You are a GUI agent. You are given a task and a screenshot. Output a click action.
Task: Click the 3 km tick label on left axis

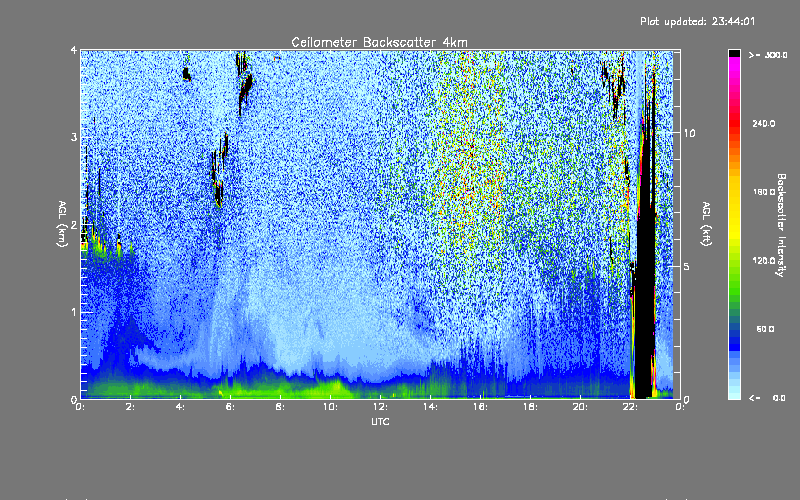(74, 137)
